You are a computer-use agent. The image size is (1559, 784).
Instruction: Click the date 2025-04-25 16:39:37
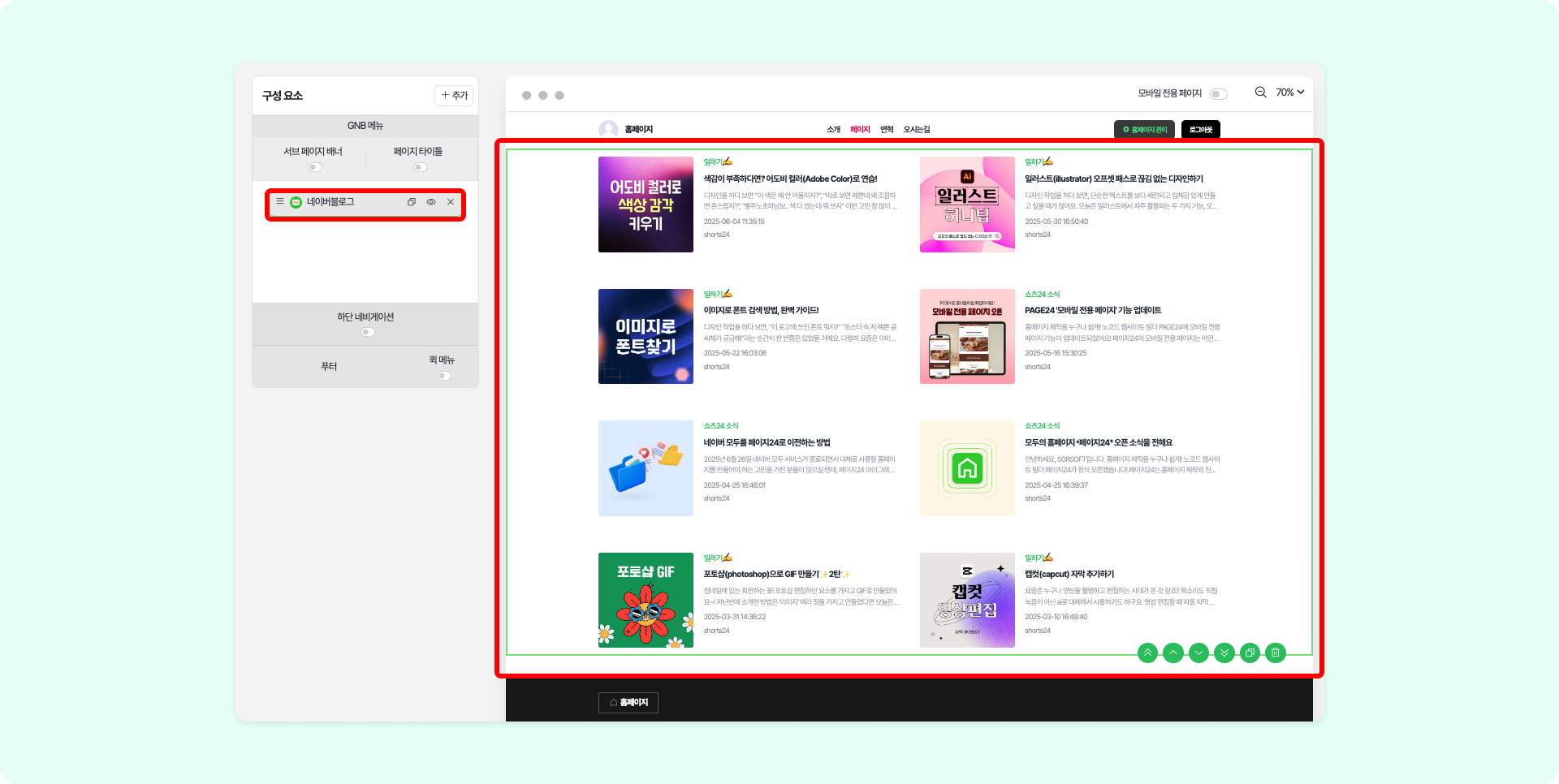pyautogui.click(x=1056, y=485)
